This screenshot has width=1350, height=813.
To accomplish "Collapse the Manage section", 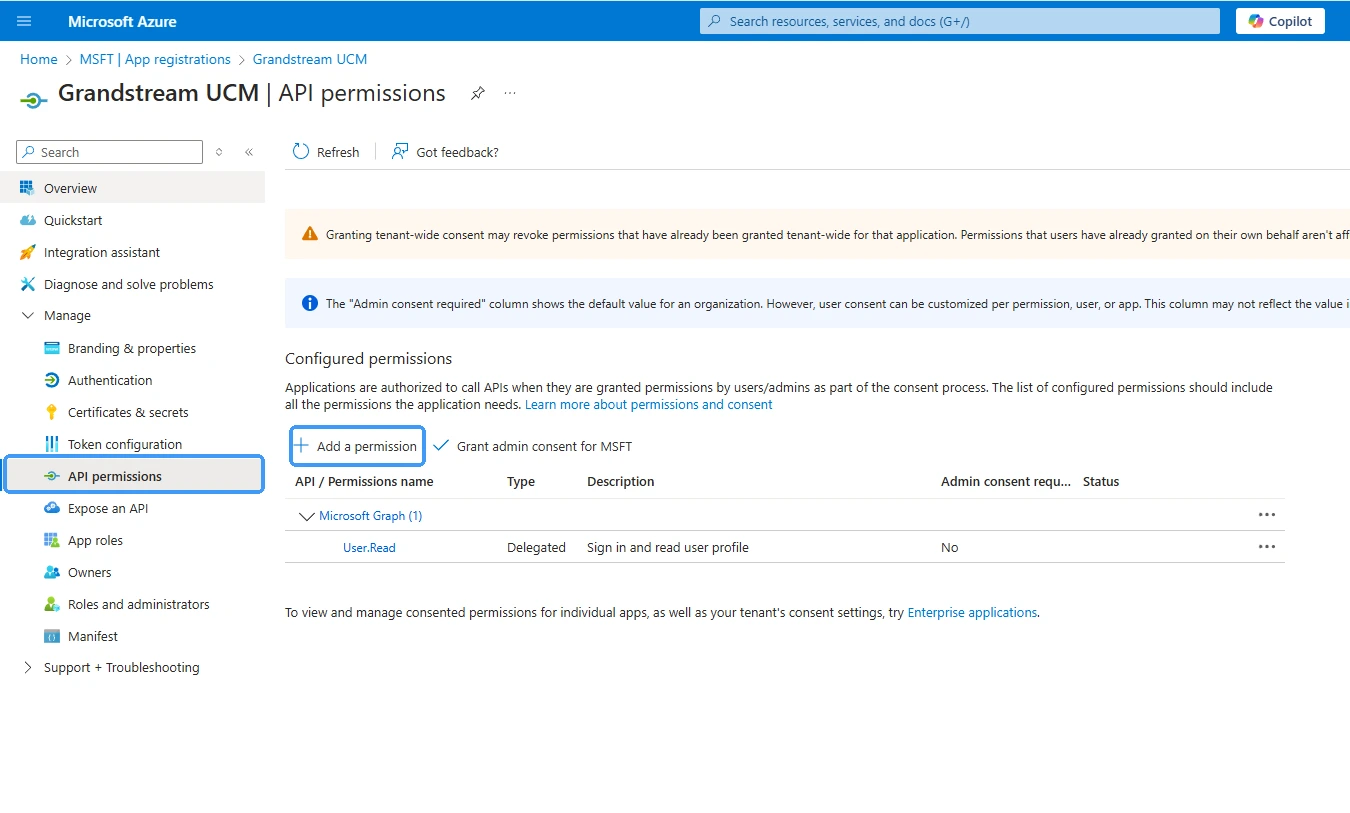I will (x=28, y=315).
